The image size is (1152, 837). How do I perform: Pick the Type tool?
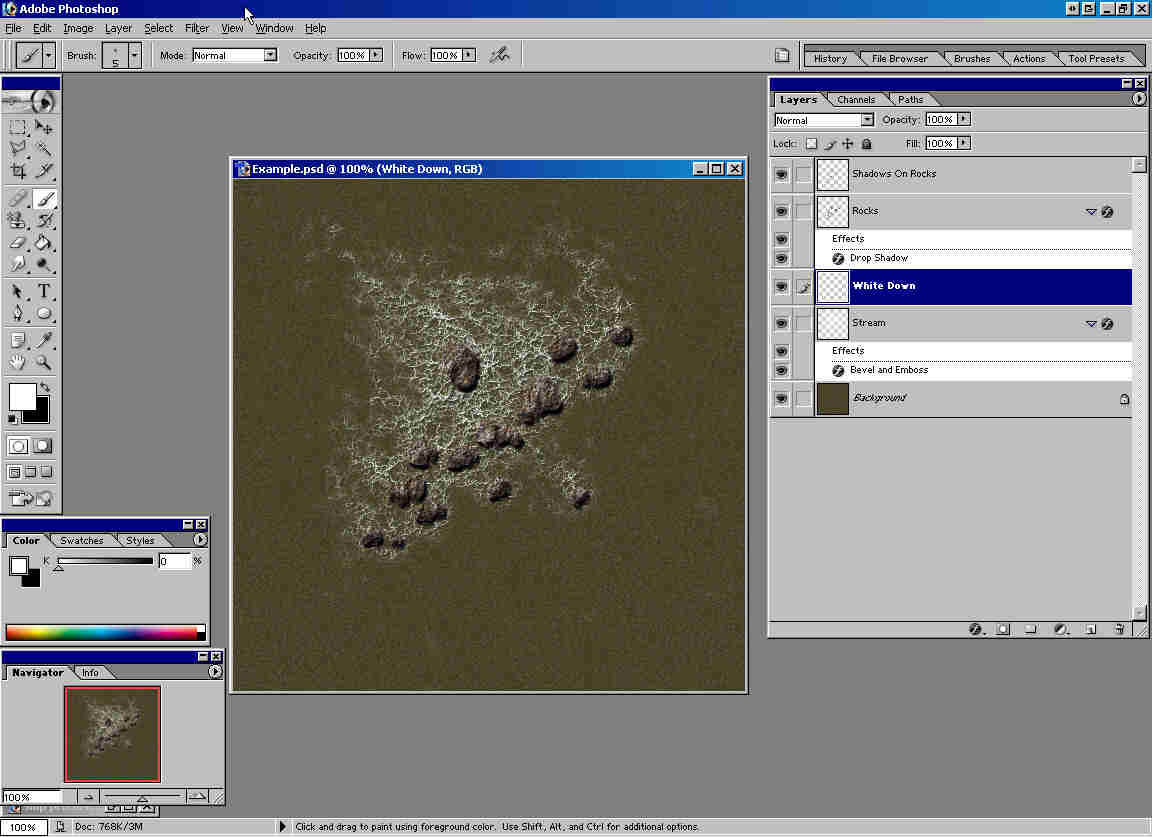[44, 292]
